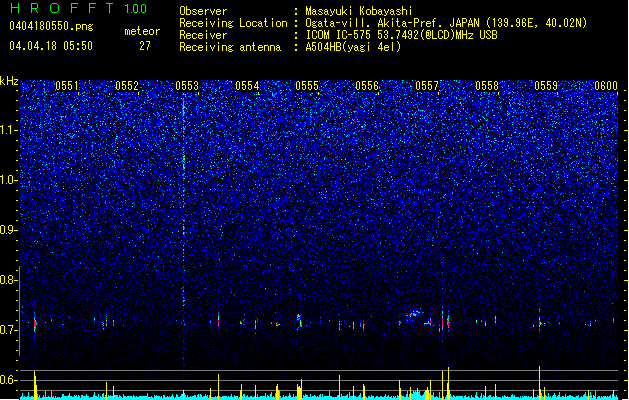Click the 0557 time marker
This screenshot has width=629, height=400.
[x=427, y=86]
